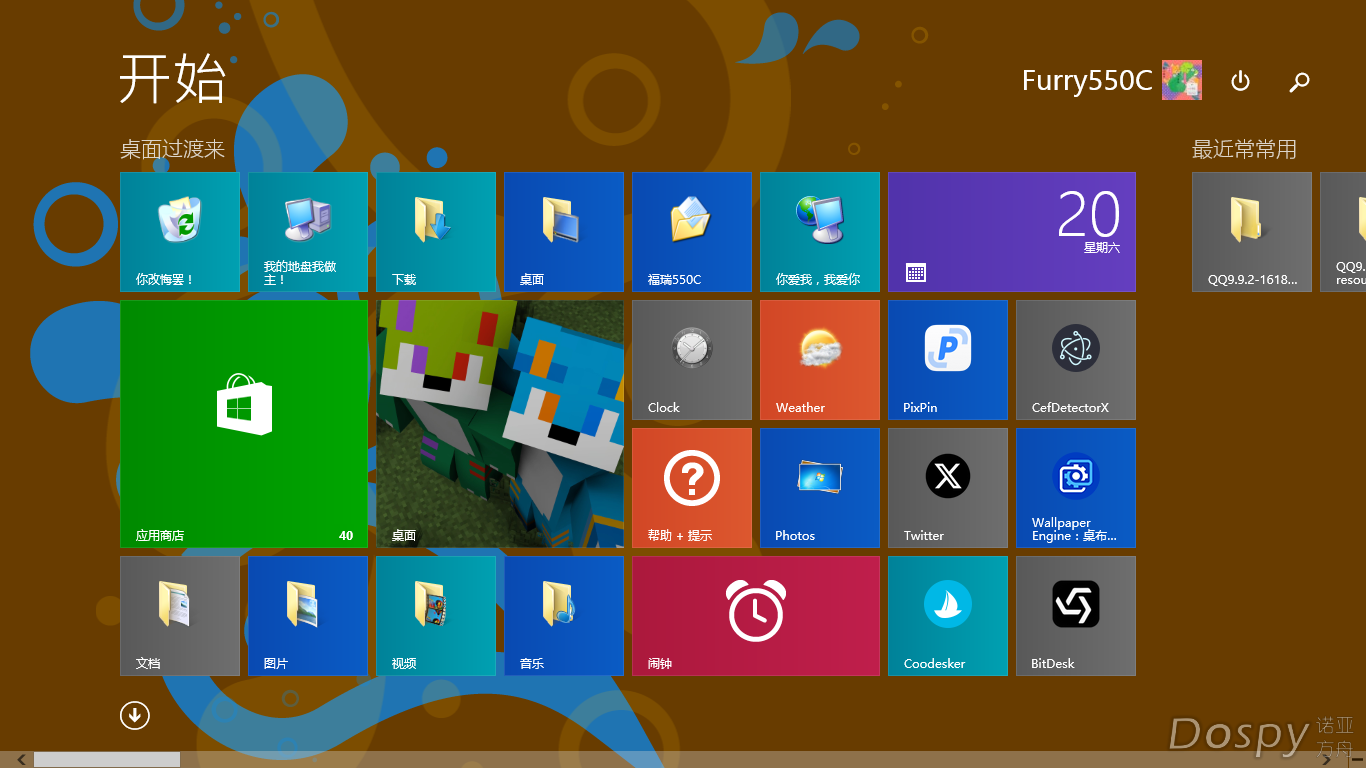Click the Furry550C user account name
The height and width of the screenshot is (768, 1366).
(1087, 80)
